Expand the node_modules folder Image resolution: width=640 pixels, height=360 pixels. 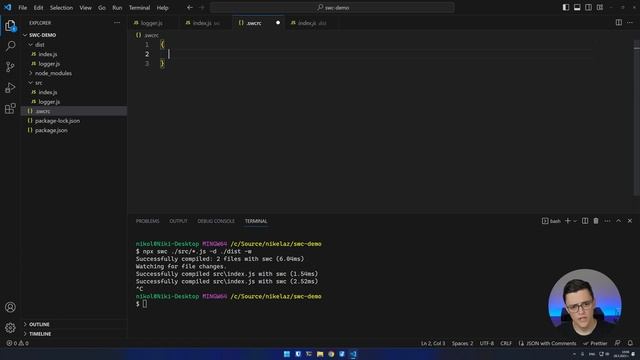pyautogui.click(x=74, y=73)
